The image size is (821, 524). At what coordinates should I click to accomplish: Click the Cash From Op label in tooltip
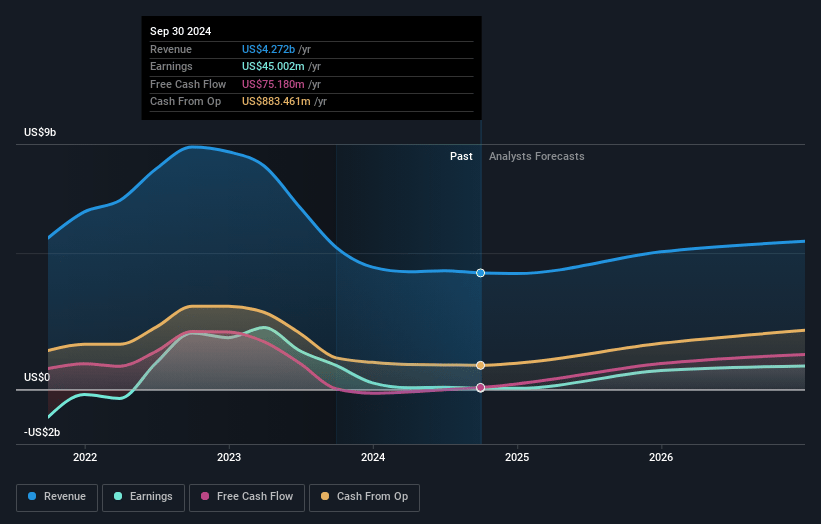click(185, 102)
